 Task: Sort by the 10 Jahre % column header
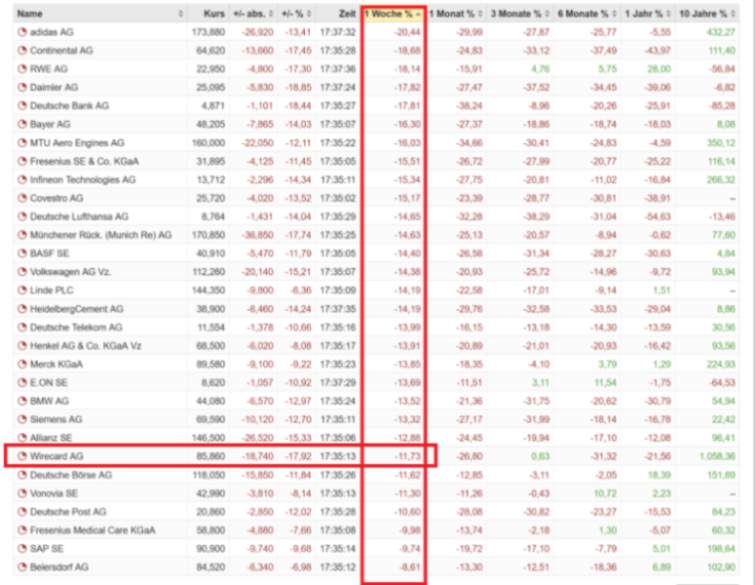(706, 13)
